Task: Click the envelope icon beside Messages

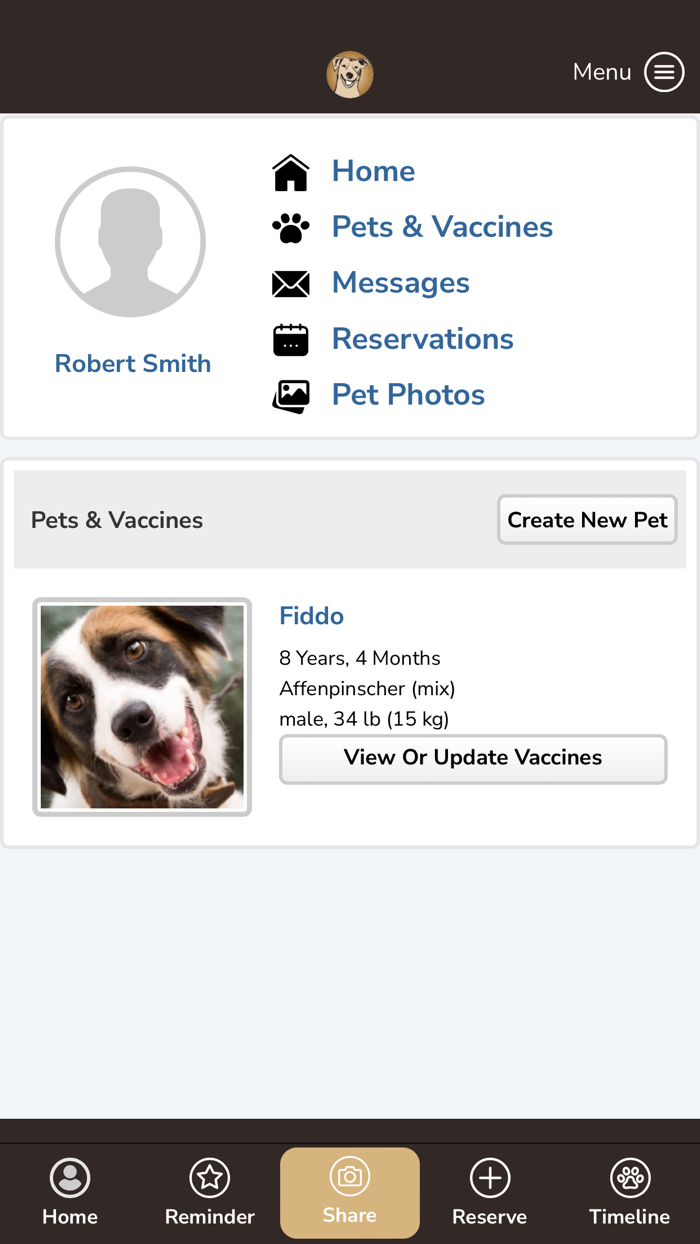Action: tap(290, 283)
